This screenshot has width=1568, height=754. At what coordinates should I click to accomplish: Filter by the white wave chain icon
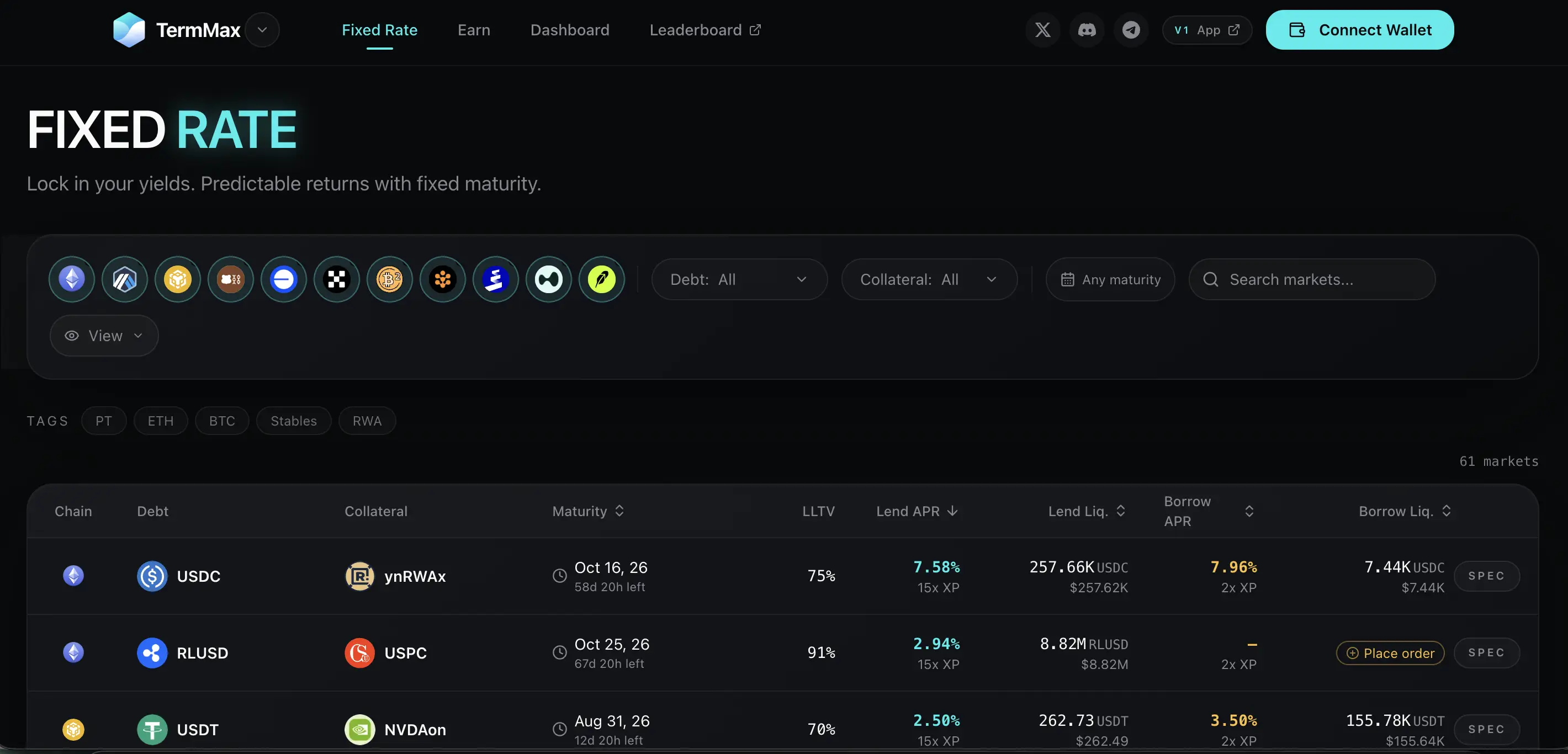548,279
